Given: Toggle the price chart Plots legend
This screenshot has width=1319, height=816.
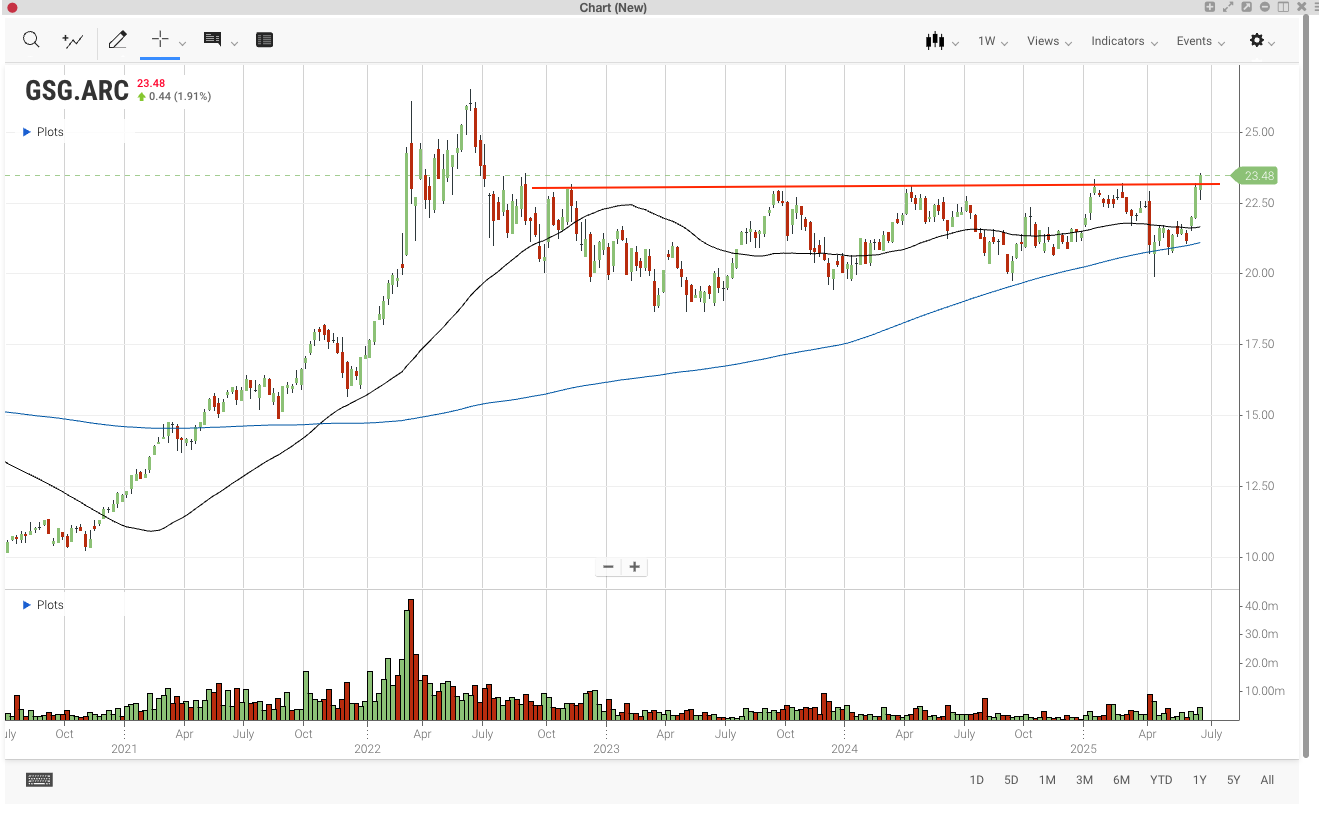Looking at the screenshot, I should (43, 132).
